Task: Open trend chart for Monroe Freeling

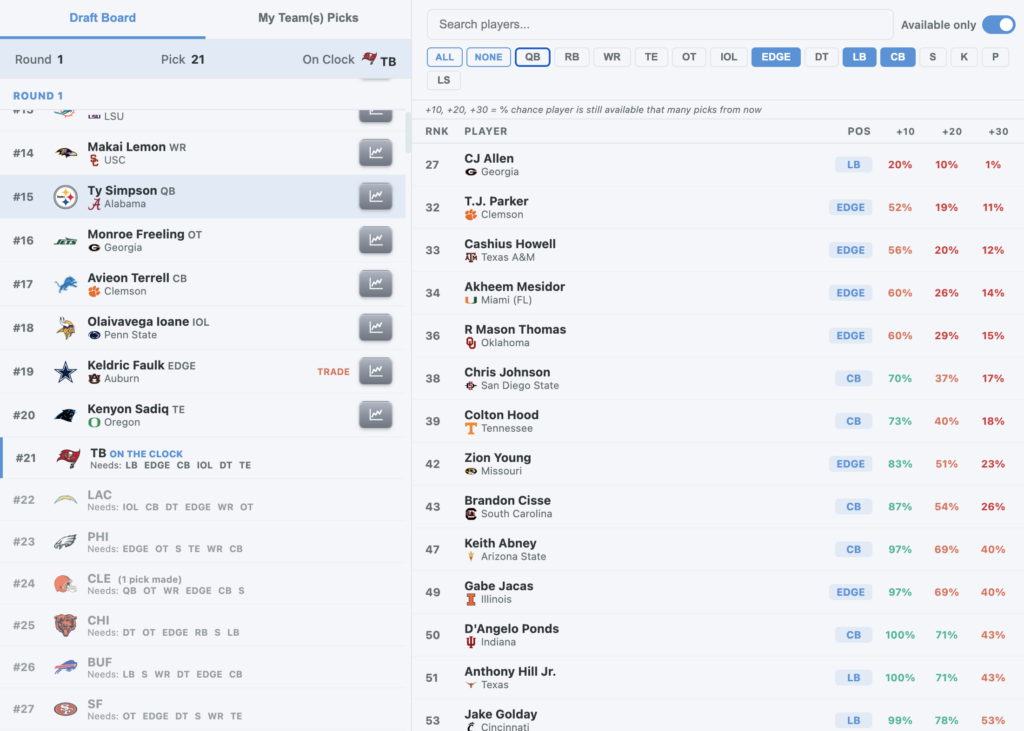Action: tap(375, 240)
